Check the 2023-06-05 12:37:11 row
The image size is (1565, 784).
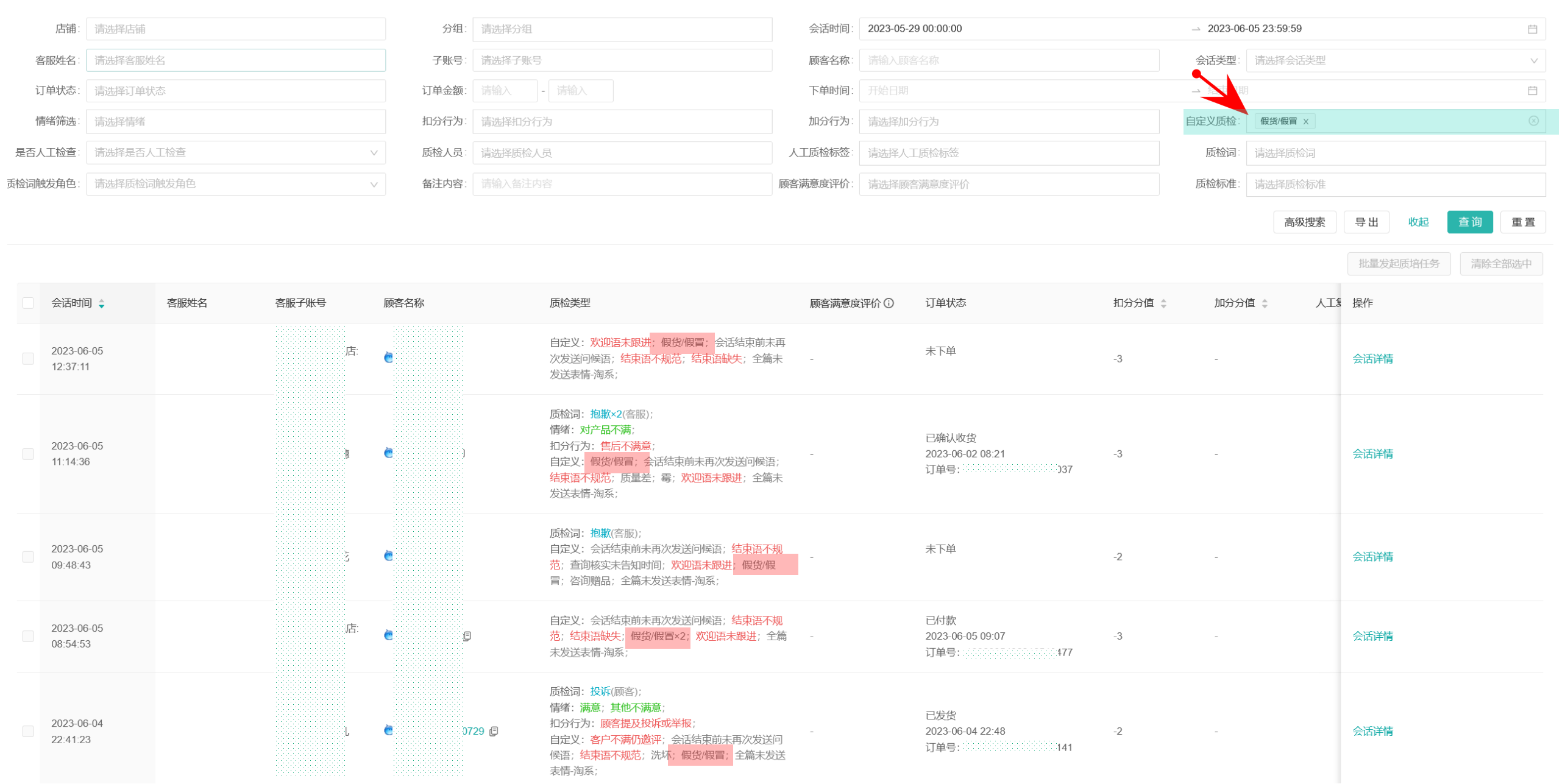tap(28, 359)
